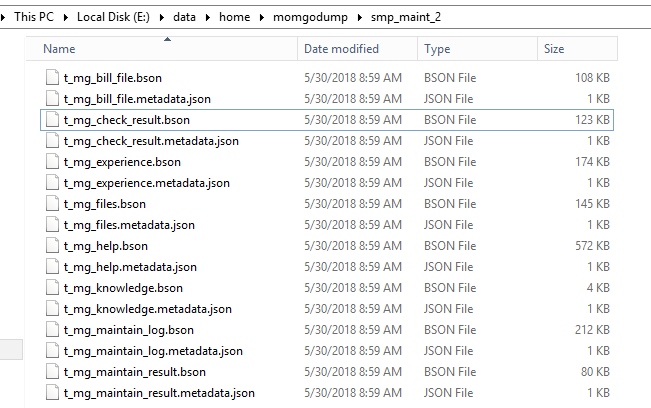Image resolution: width=651 pixels, height=408 pixels.
Task: Click the t_mg_maintain_log.metadata.json file icon
Action: tap(52, 351)
